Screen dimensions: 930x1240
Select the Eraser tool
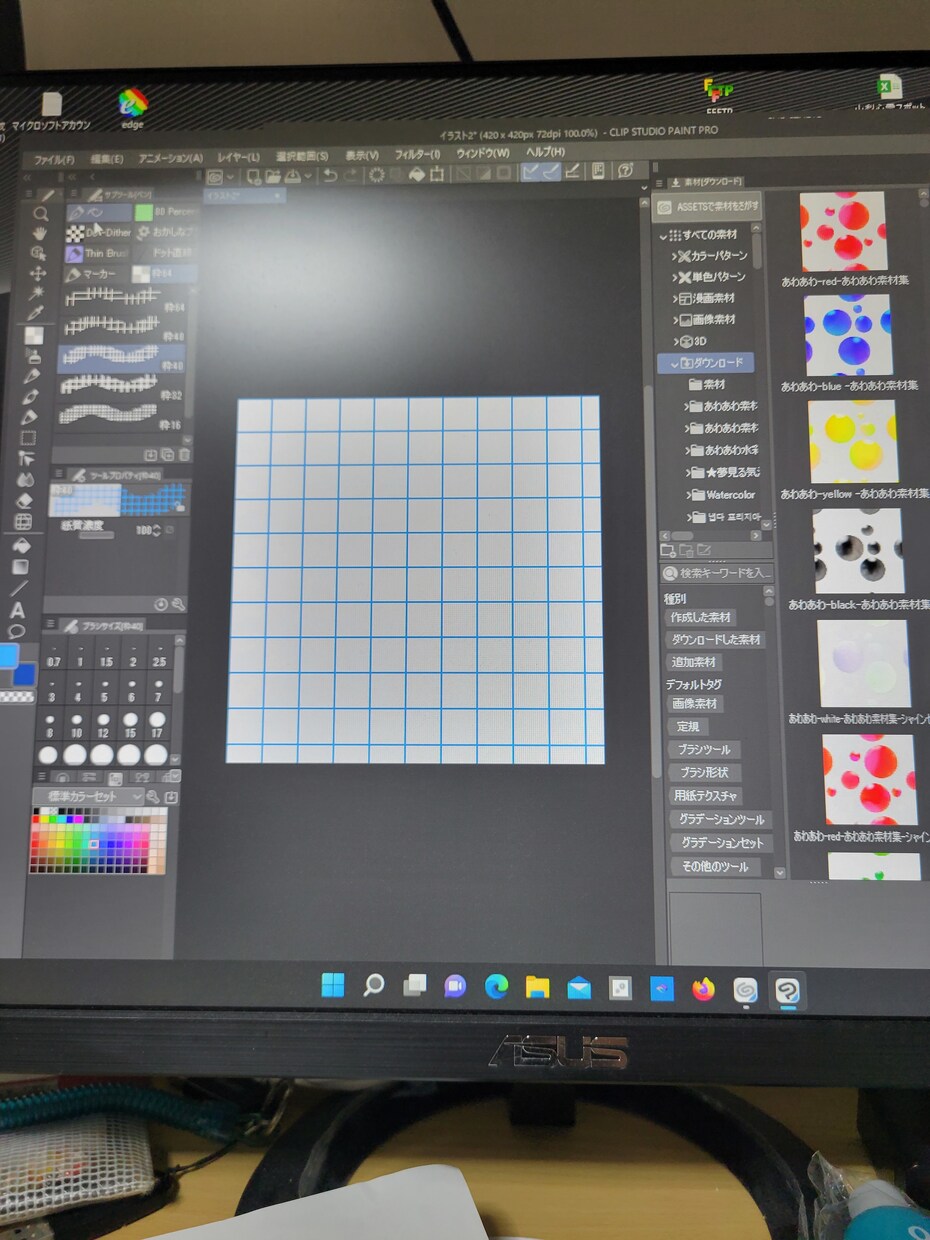pyautogui.click(x=24, y=500)
